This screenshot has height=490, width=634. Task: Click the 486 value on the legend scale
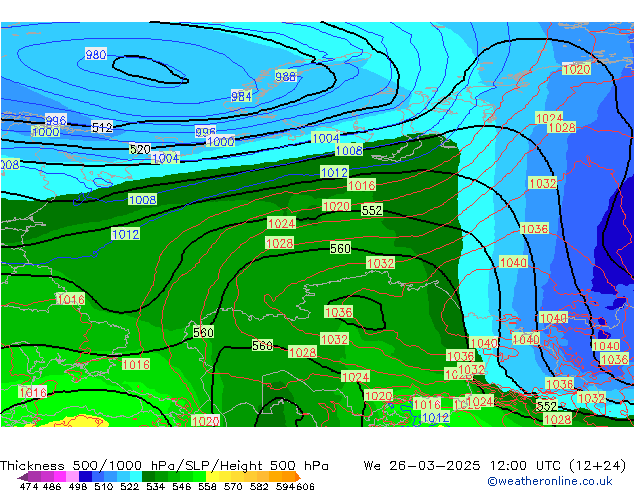tap(52, 486)
